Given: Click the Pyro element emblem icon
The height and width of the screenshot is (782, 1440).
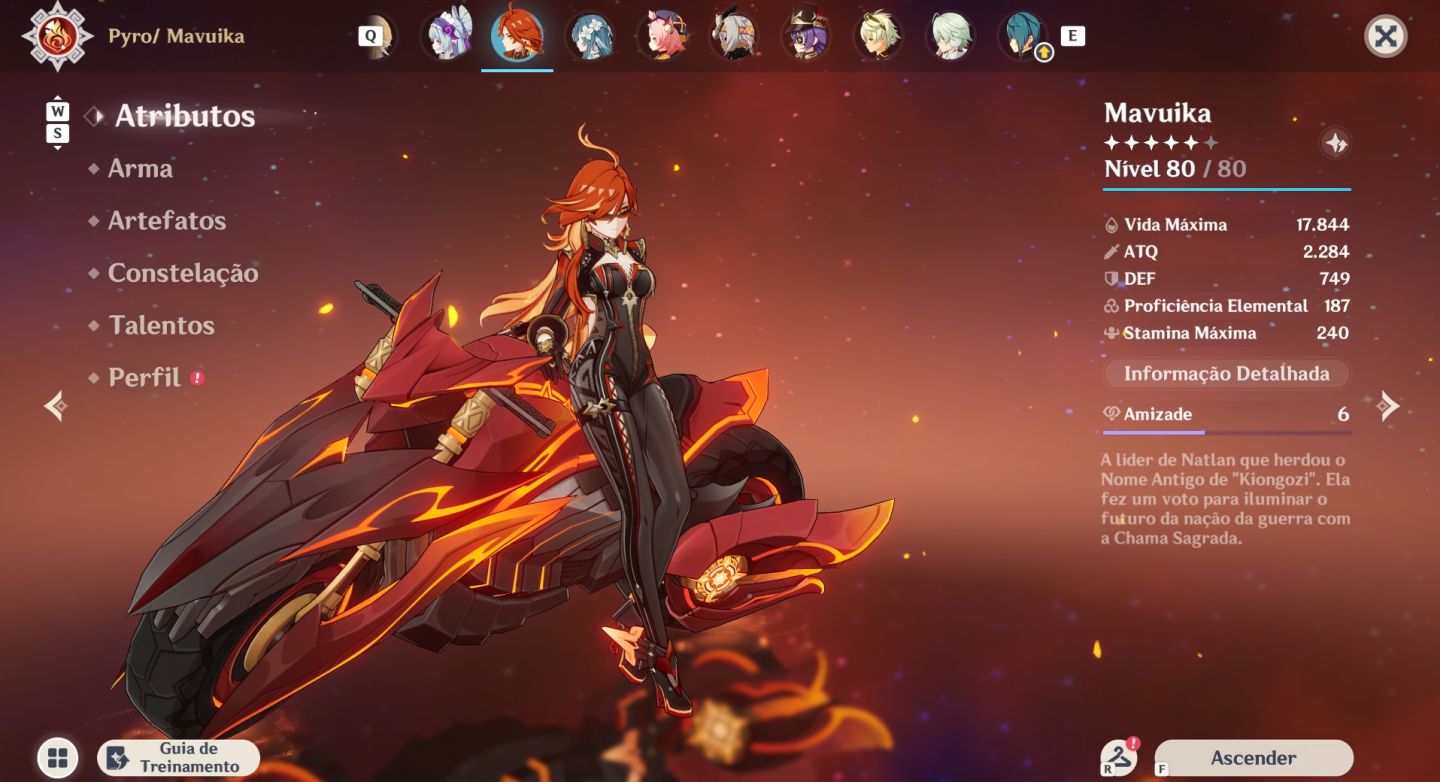Looking at the screenshot, I should (59, 36).
